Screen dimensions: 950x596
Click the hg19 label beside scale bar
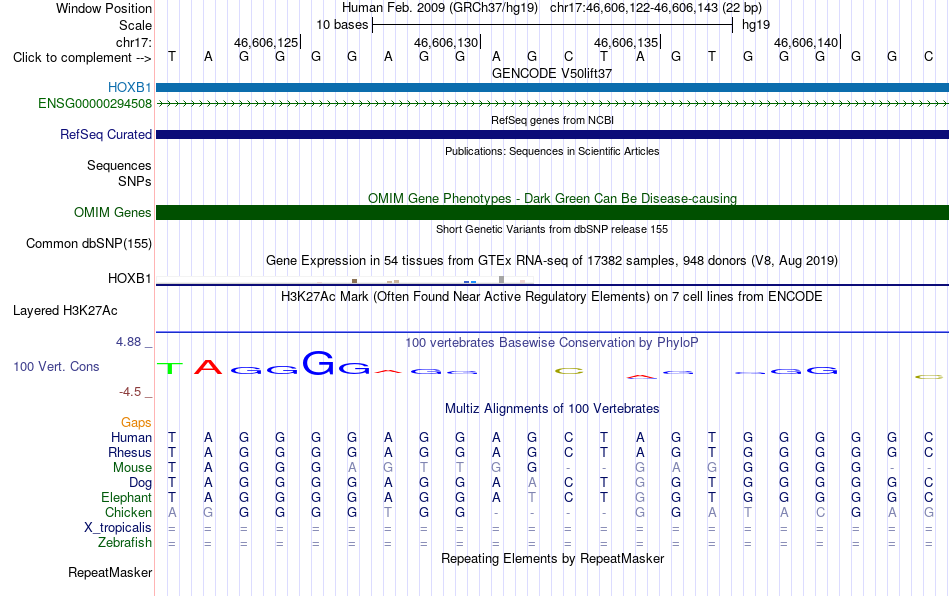tap(756, 25)
